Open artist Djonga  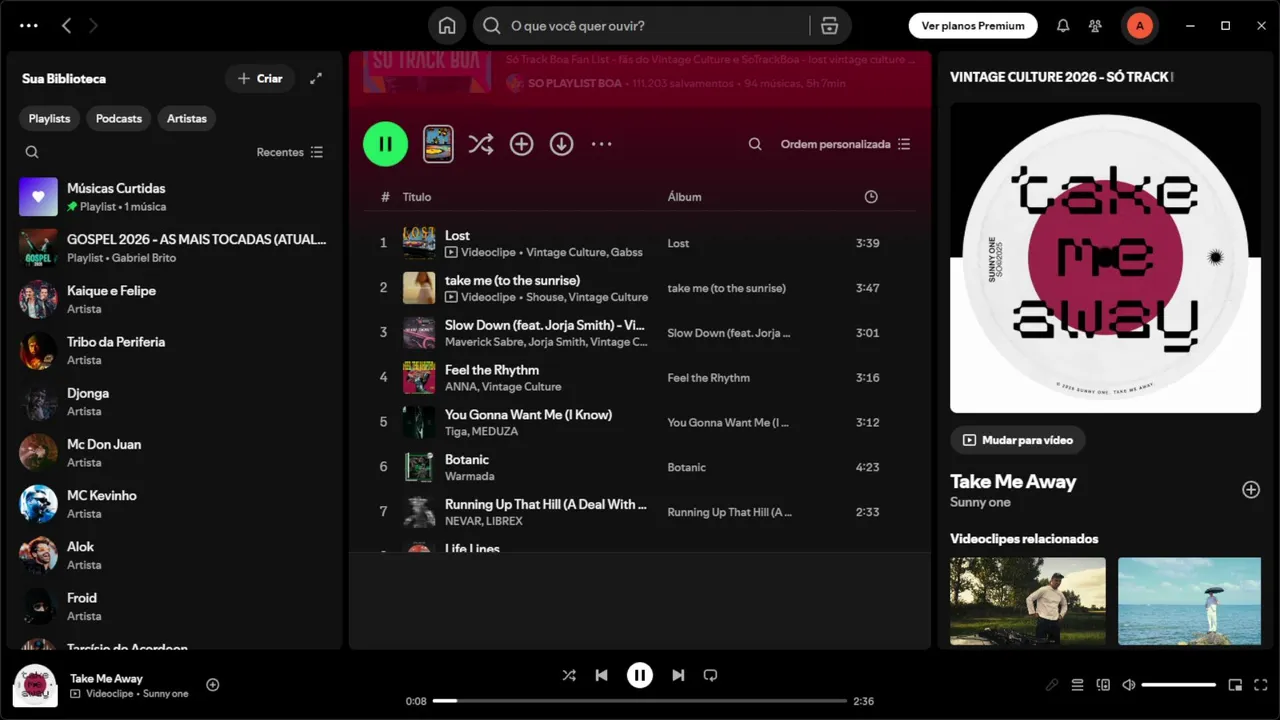175,402
